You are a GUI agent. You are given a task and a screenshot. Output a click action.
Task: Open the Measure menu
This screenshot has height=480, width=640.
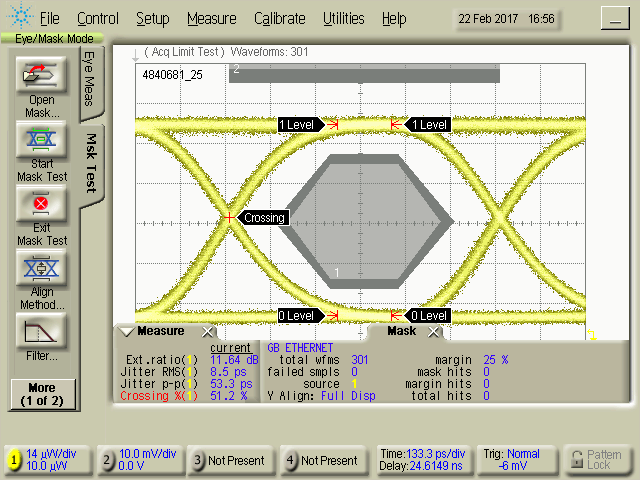click(x=212, y=19)
